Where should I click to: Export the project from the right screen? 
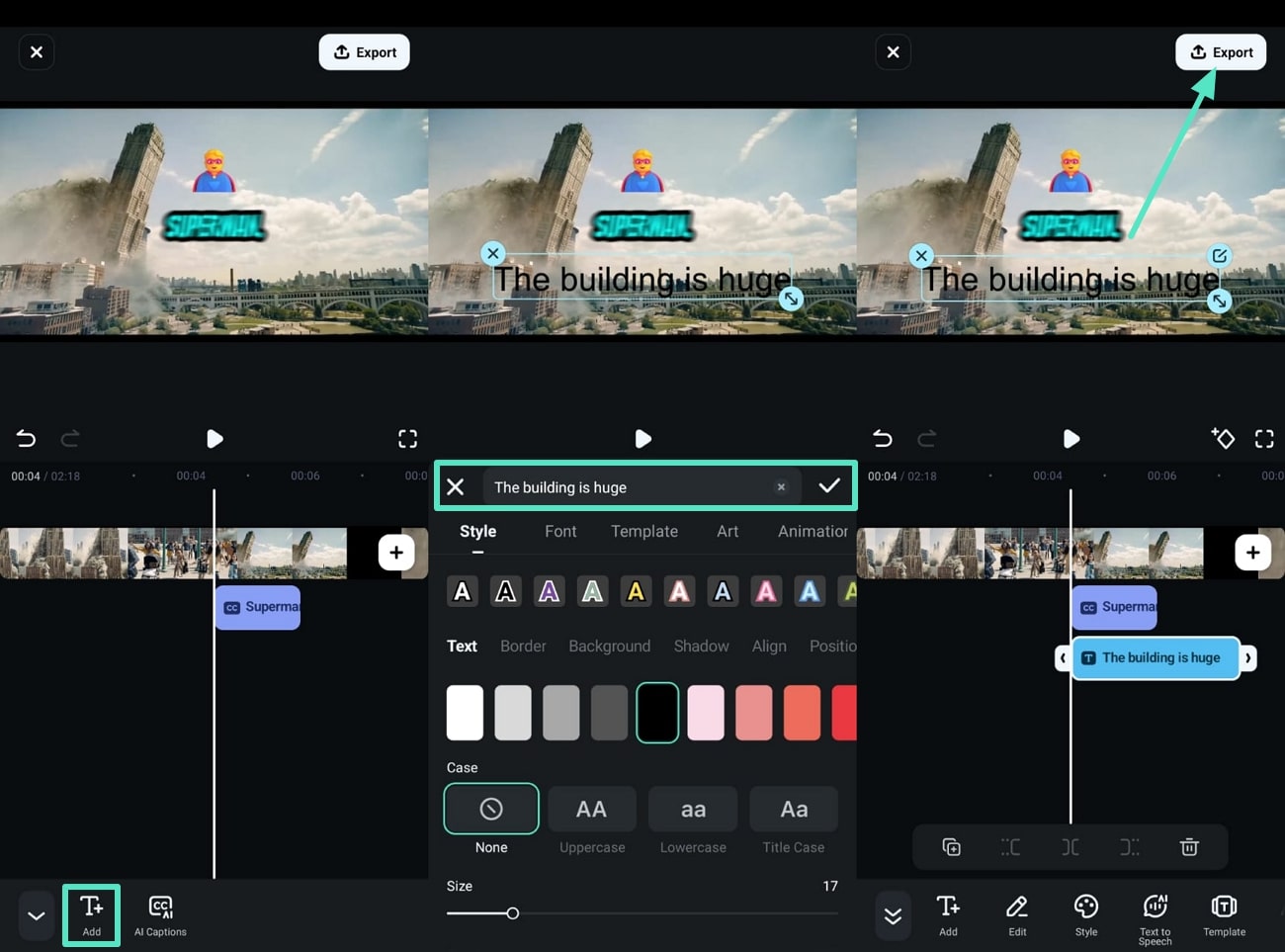click(x=1221, y=52)
